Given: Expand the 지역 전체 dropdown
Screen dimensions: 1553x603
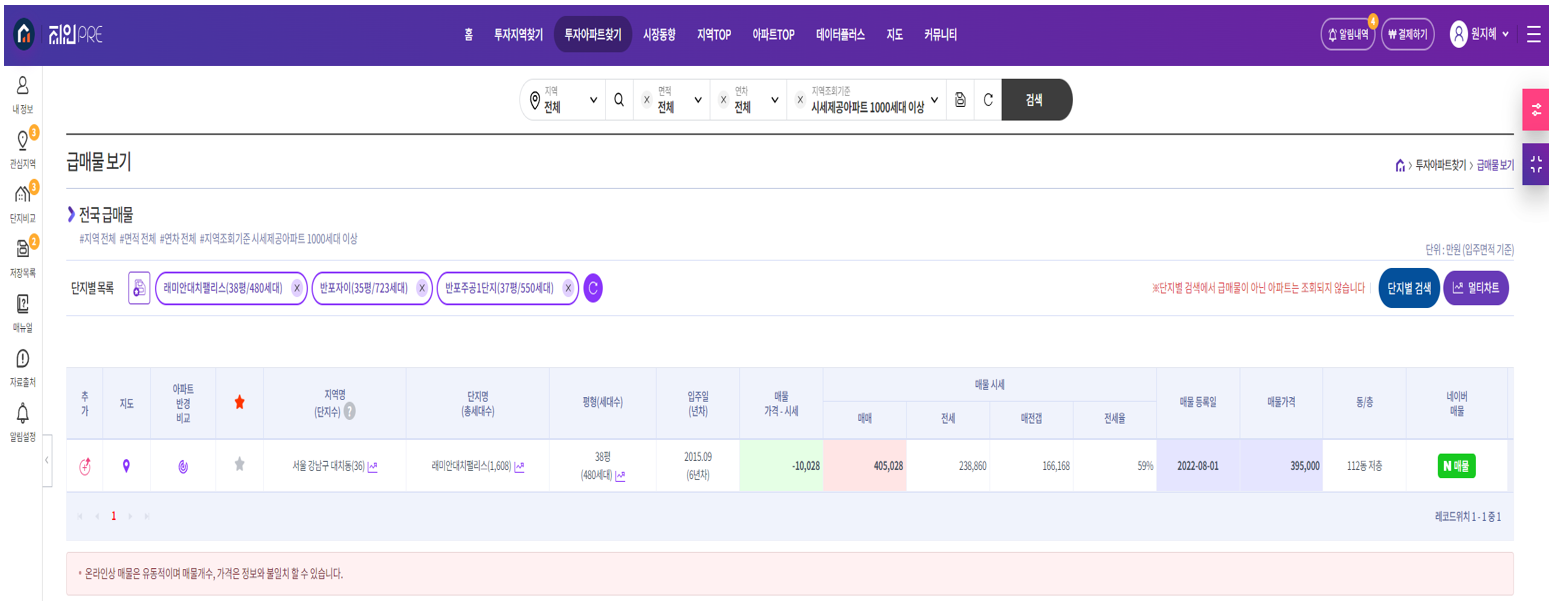Looking at the screenshot, I should tap(565, 100).
